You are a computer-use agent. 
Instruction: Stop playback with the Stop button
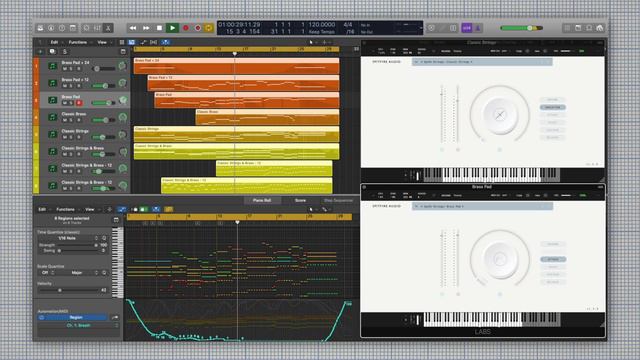pos(159,28)
